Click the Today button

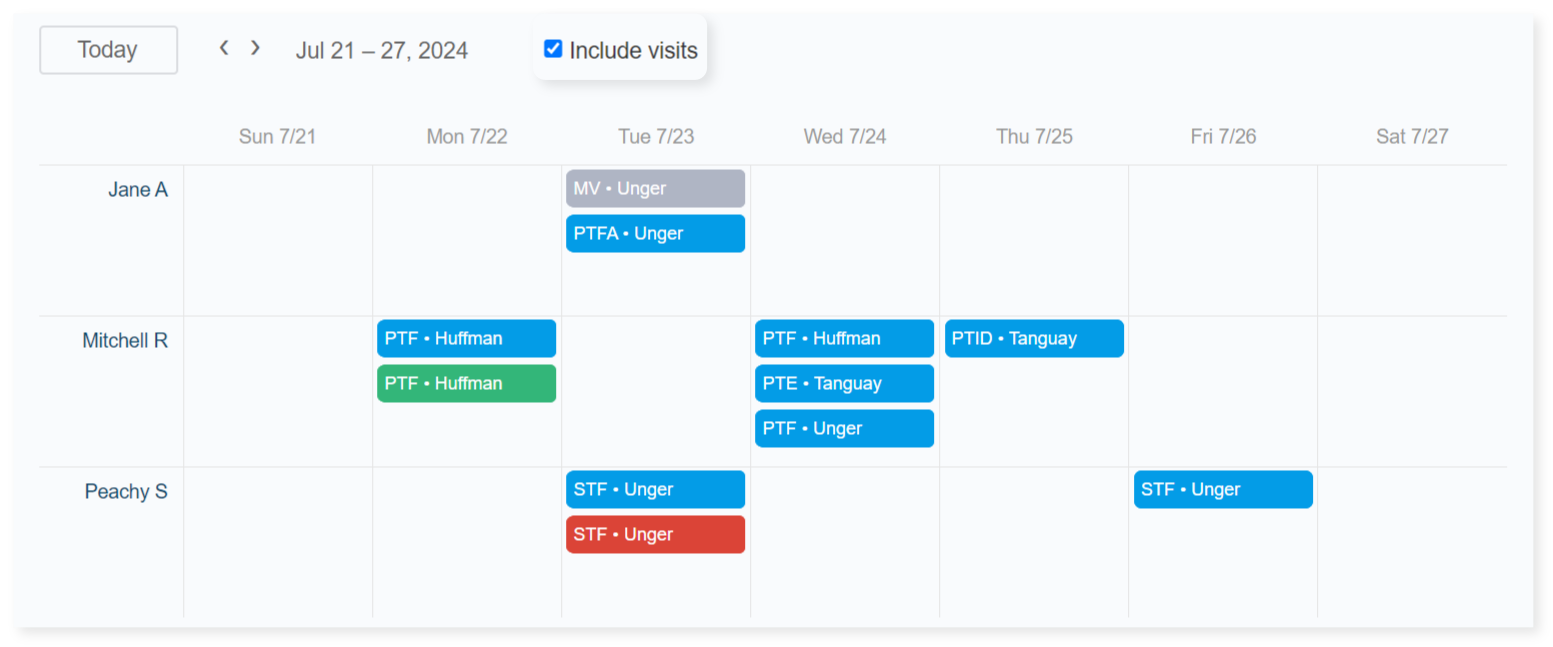108,50
